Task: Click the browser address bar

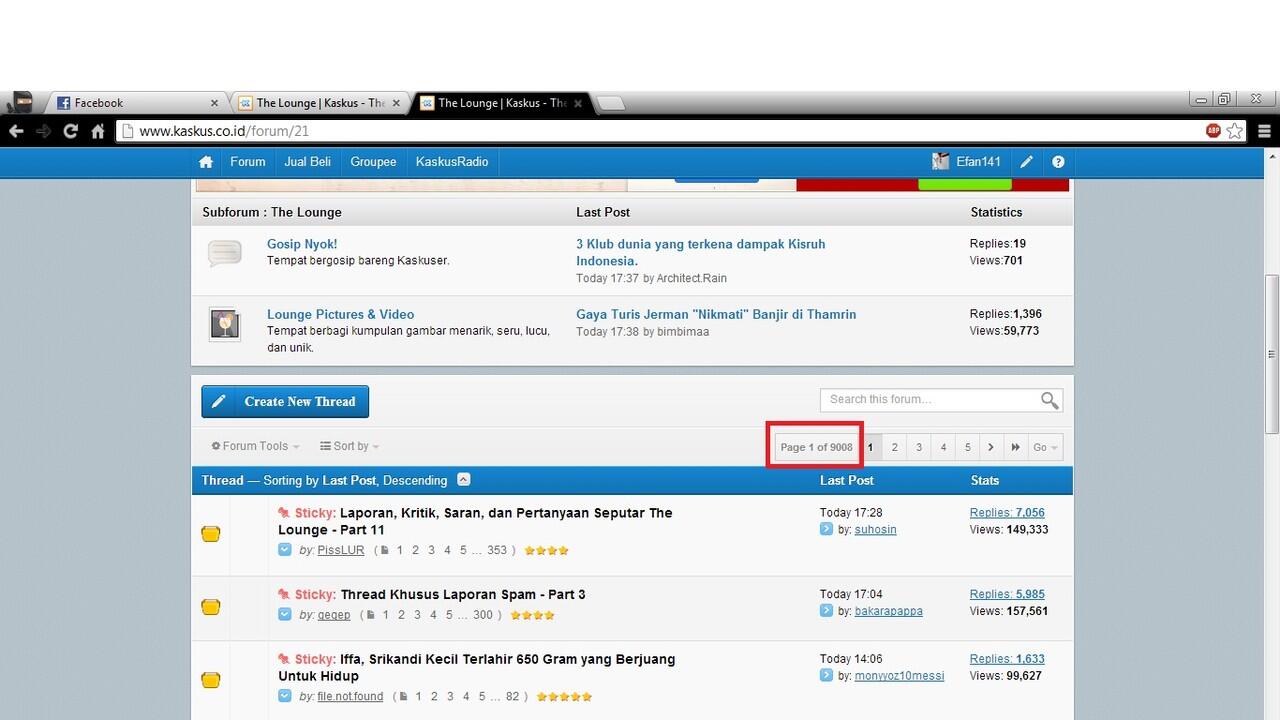Action: [660, 131]
